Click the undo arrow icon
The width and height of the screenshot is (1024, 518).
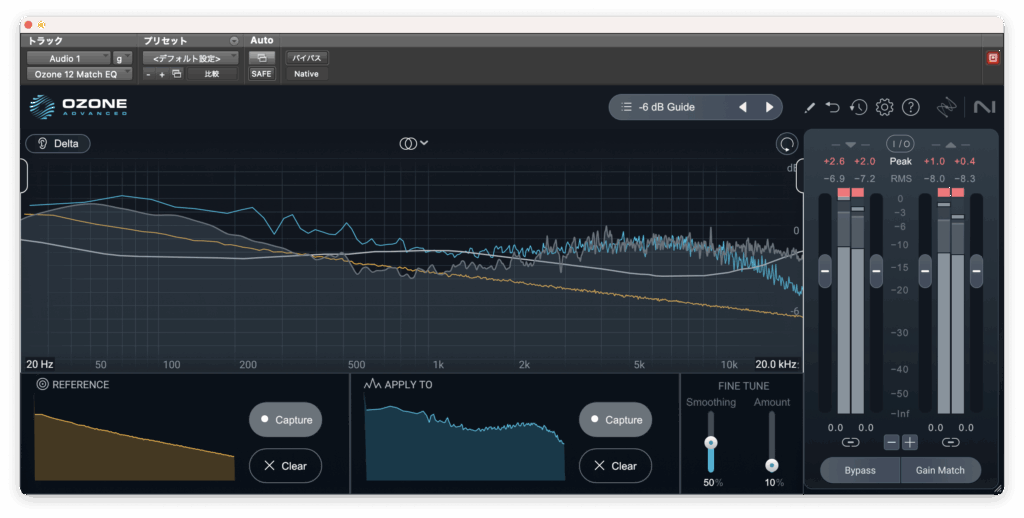pos(833,107)
